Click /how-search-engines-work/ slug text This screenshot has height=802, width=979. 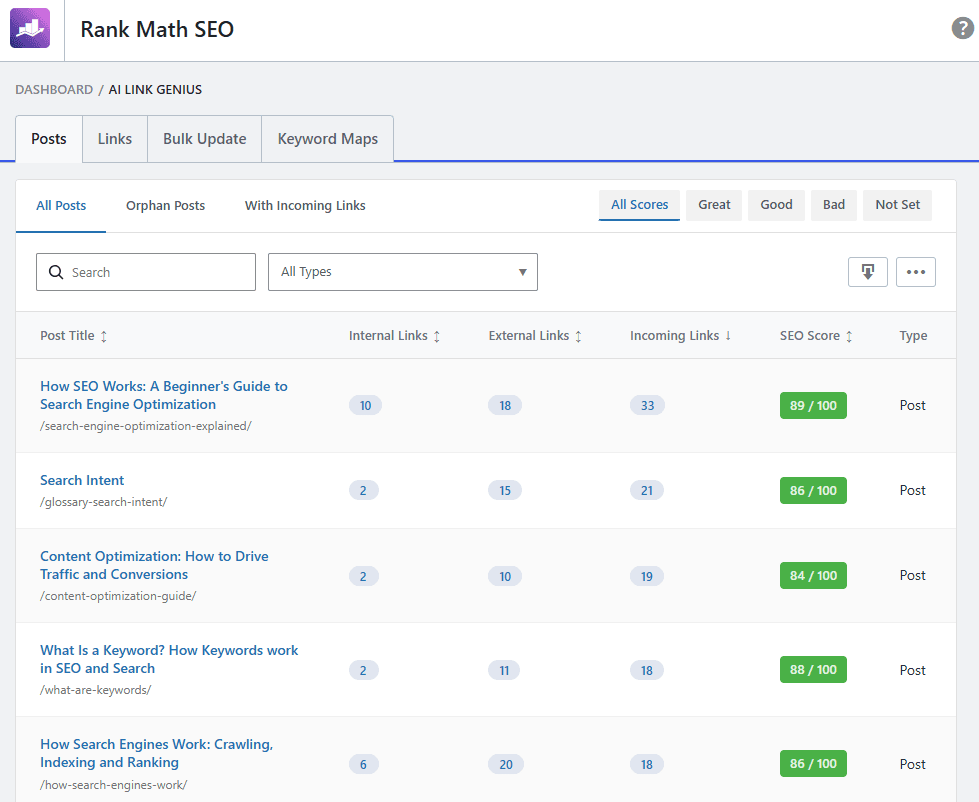114,785
